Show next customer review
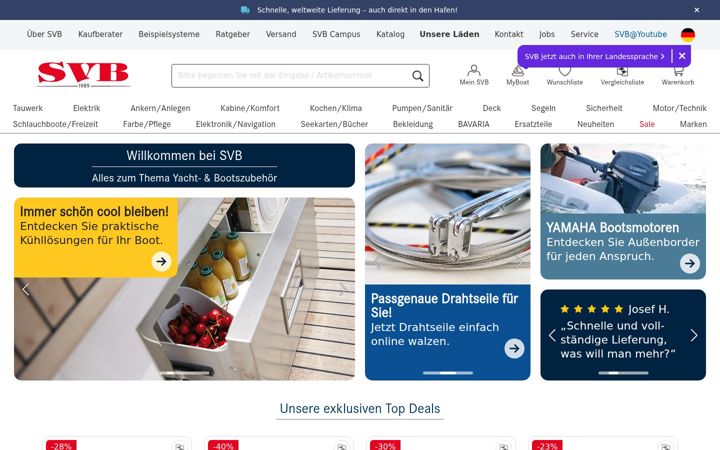 point(694,335)
